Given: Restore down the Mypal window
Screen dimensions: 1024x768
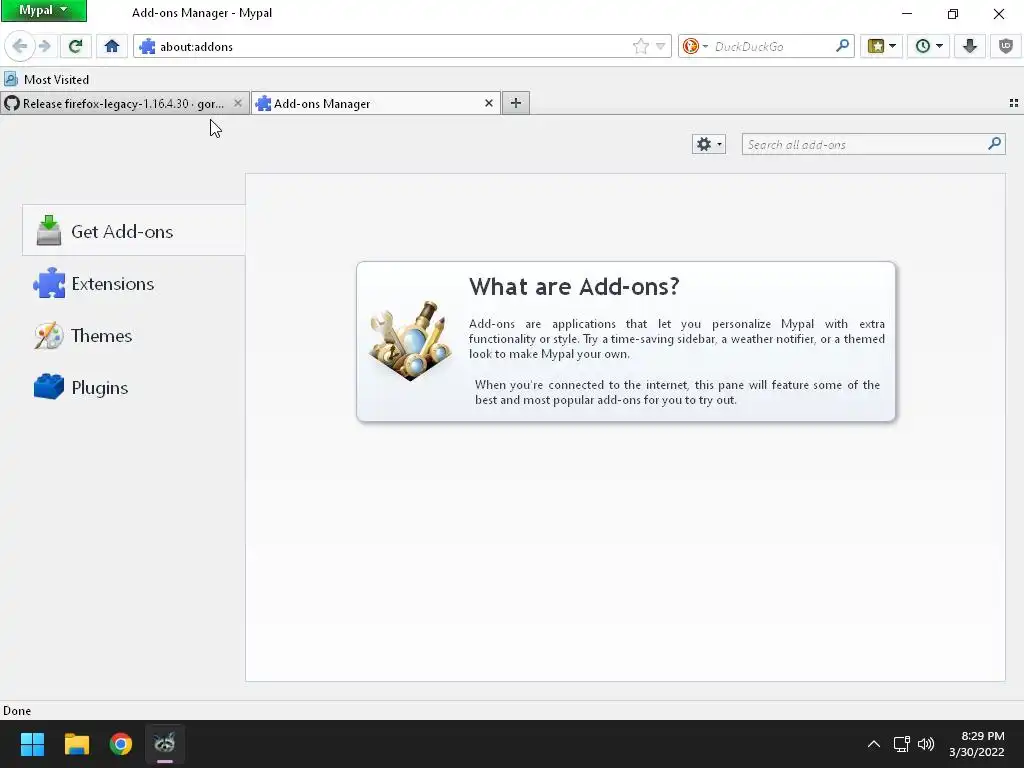Looking at the screenshot, I should pyautogui.click(x=953, y=13).
